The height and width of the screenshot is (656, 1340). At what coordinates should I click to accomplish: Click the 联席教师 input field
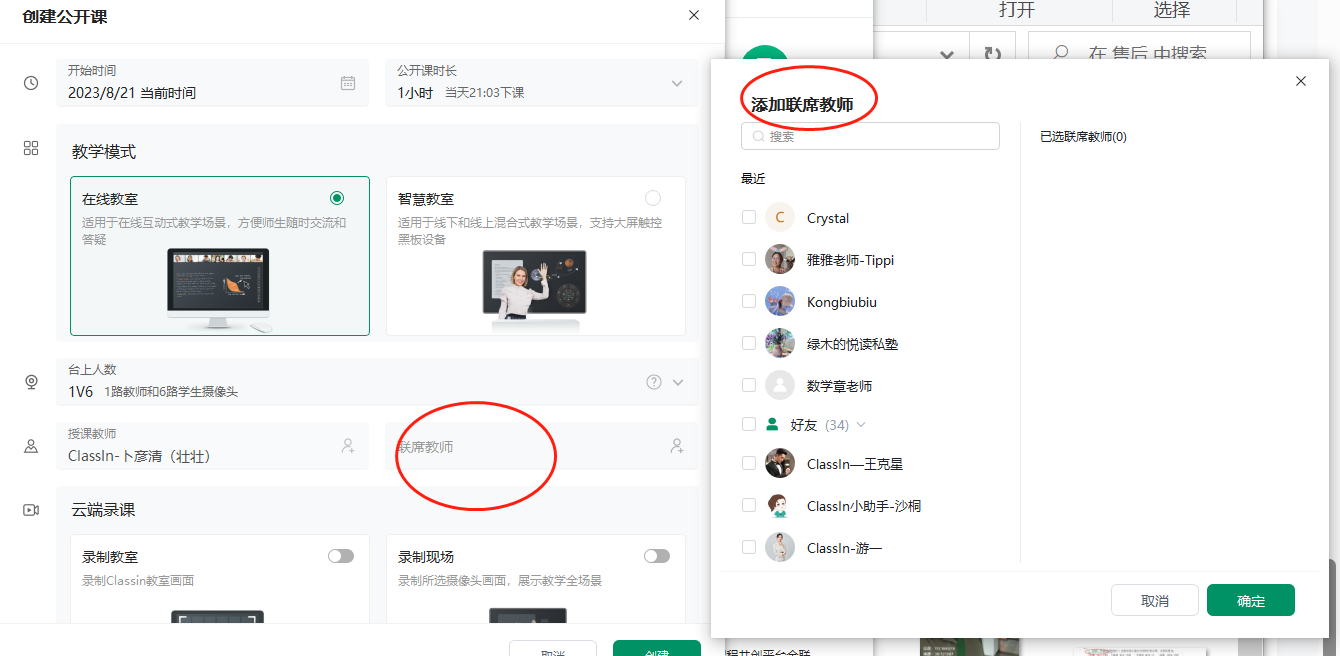click(542, 446)
